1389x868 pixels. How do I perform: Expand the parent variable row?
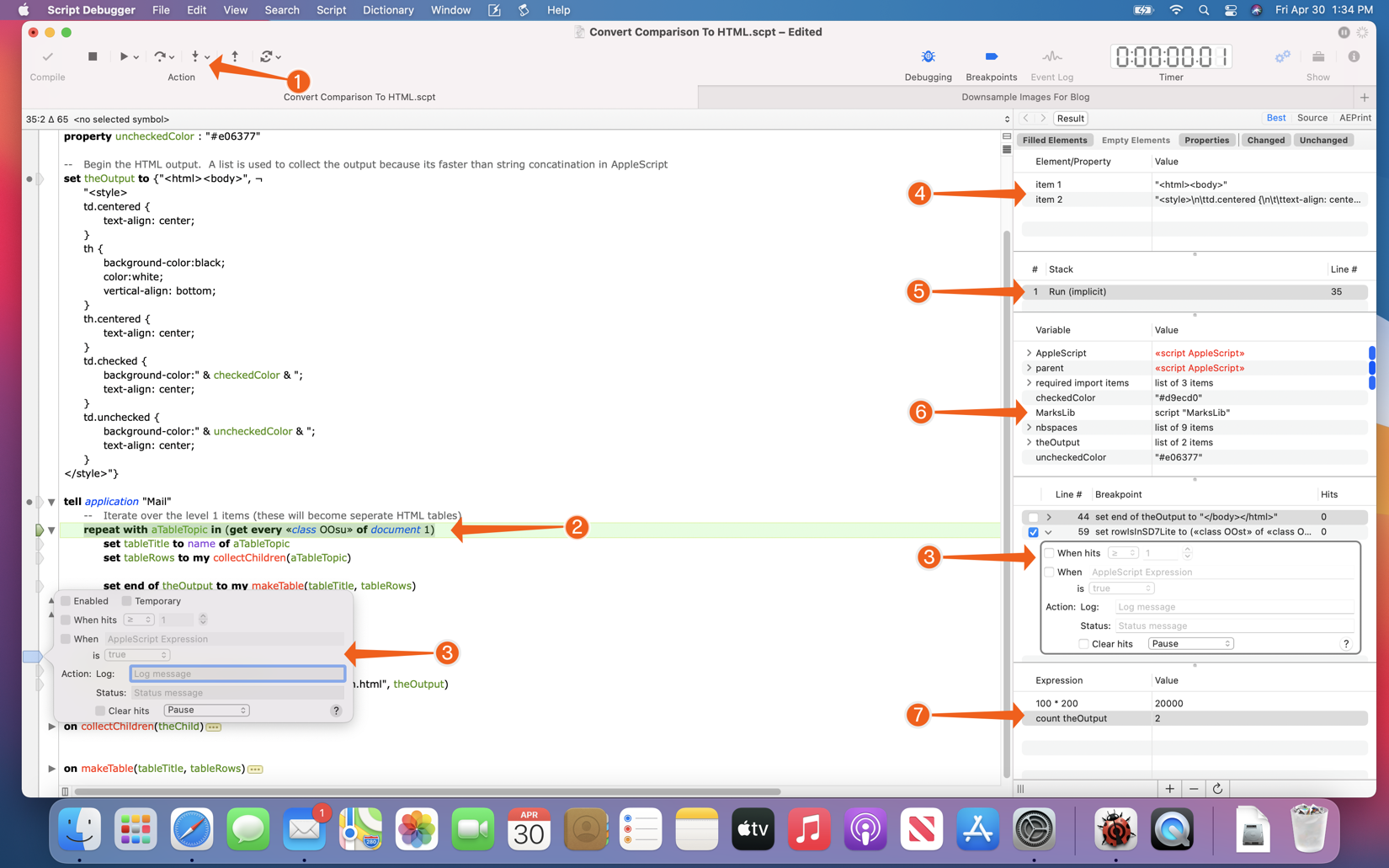1029,368
